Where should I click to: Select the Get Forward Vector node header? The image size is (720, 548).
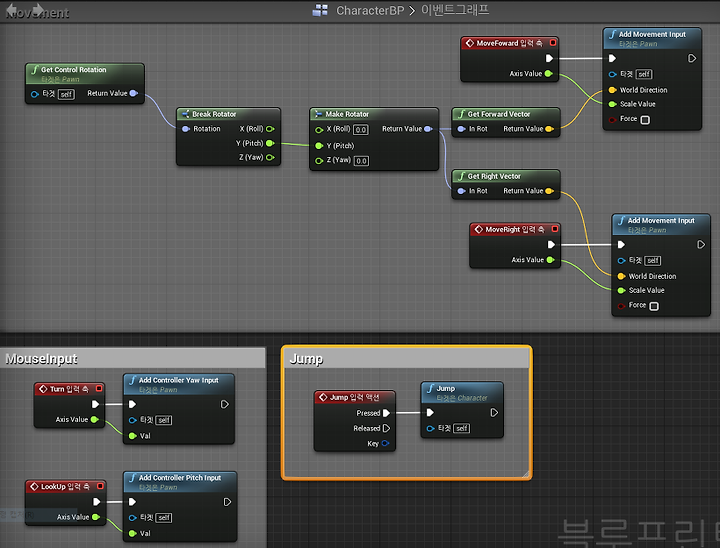506,114
